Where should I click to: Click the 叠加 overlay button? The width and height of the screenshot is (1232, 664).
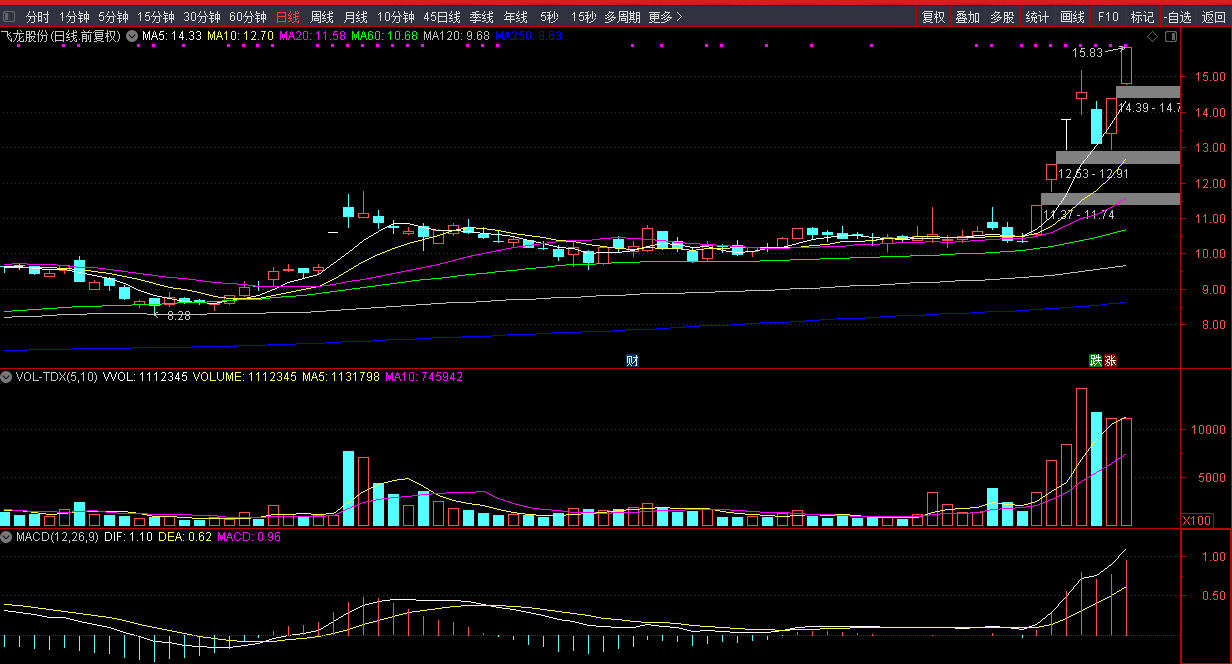click(x=967, y=17)
